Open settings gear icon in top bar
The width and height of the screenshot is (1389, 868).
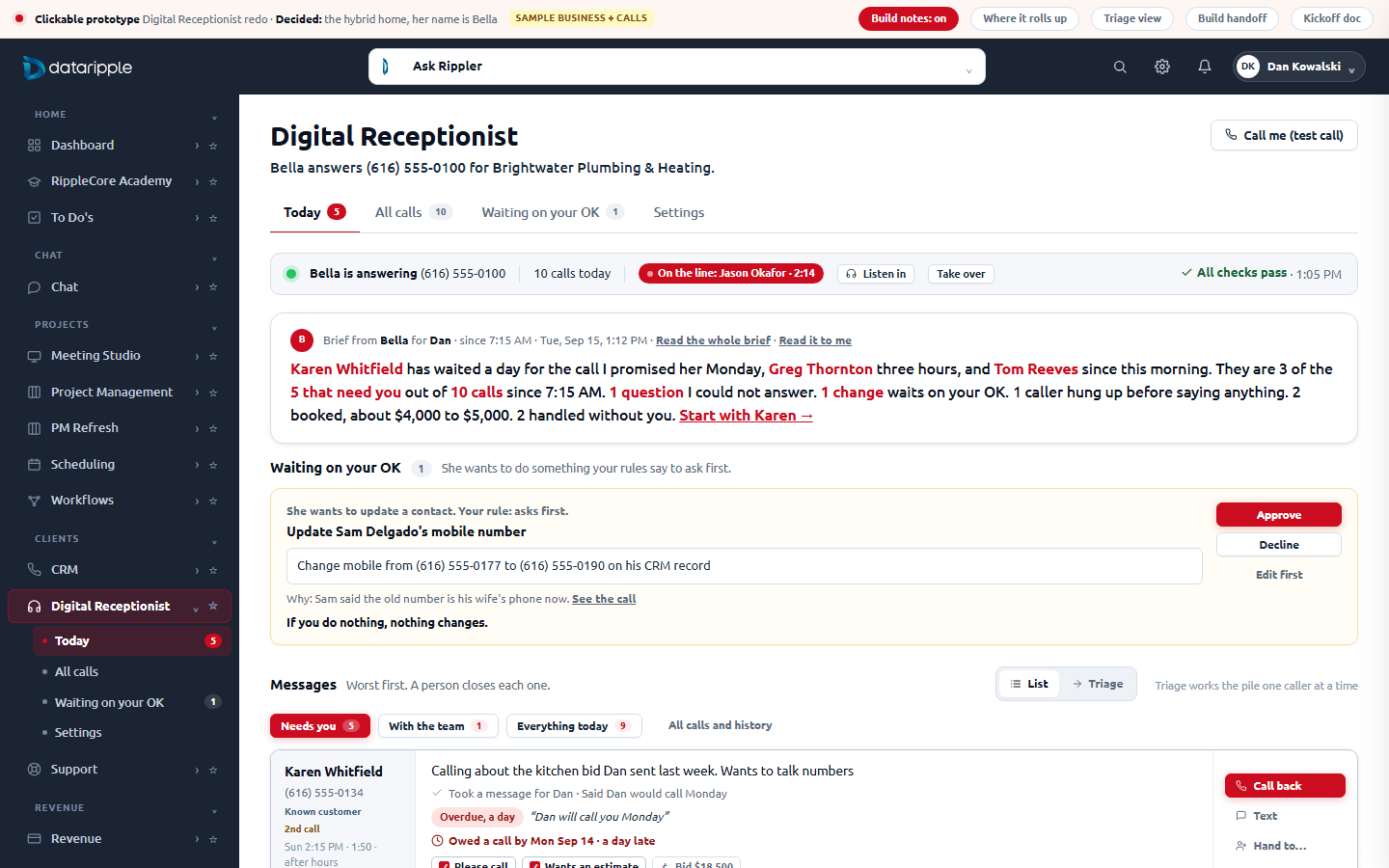[x=1162, y=67]
